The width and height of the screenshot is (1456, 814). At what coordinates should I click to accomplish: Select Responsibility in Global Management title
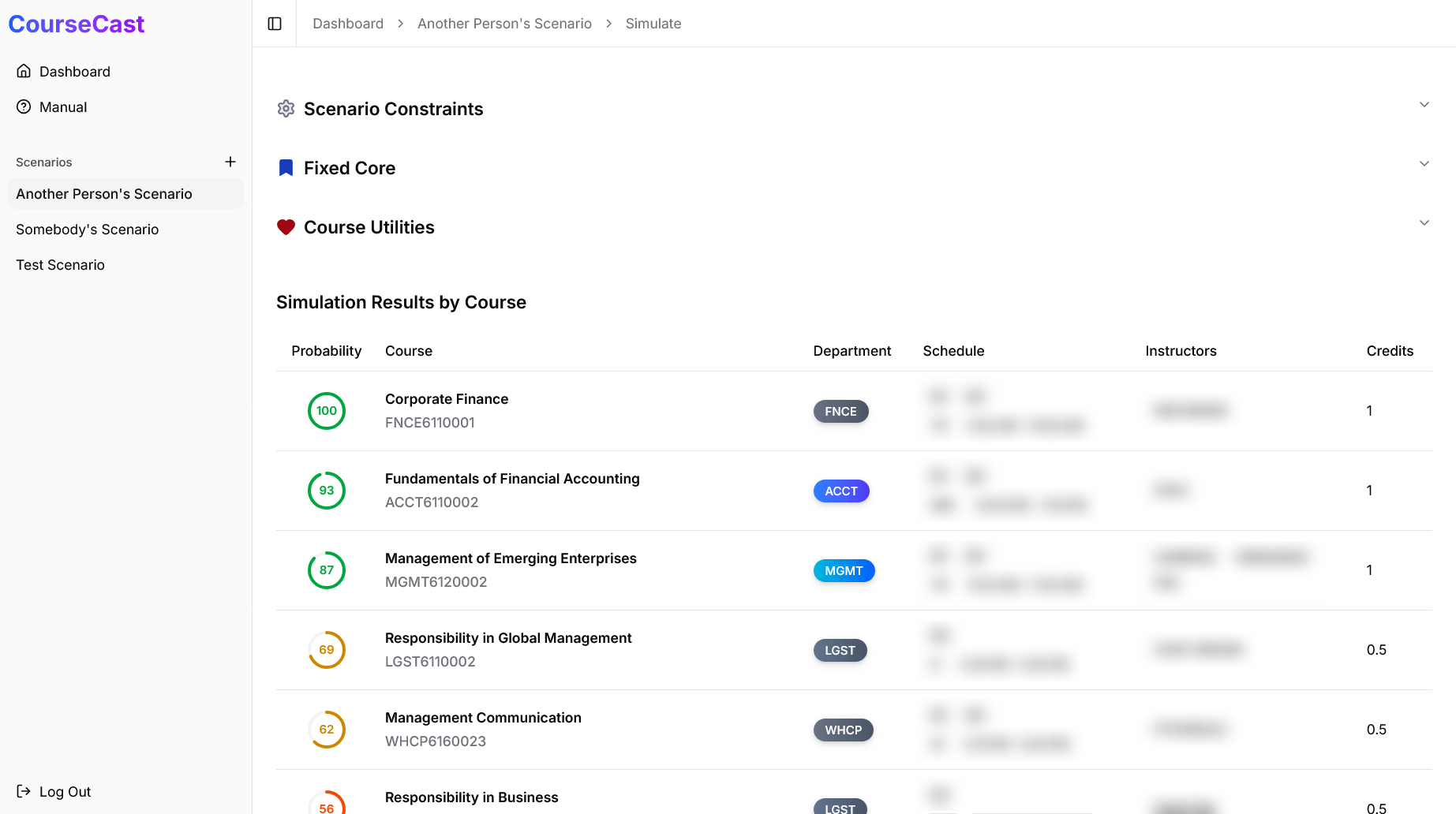[x=508, y=638]
